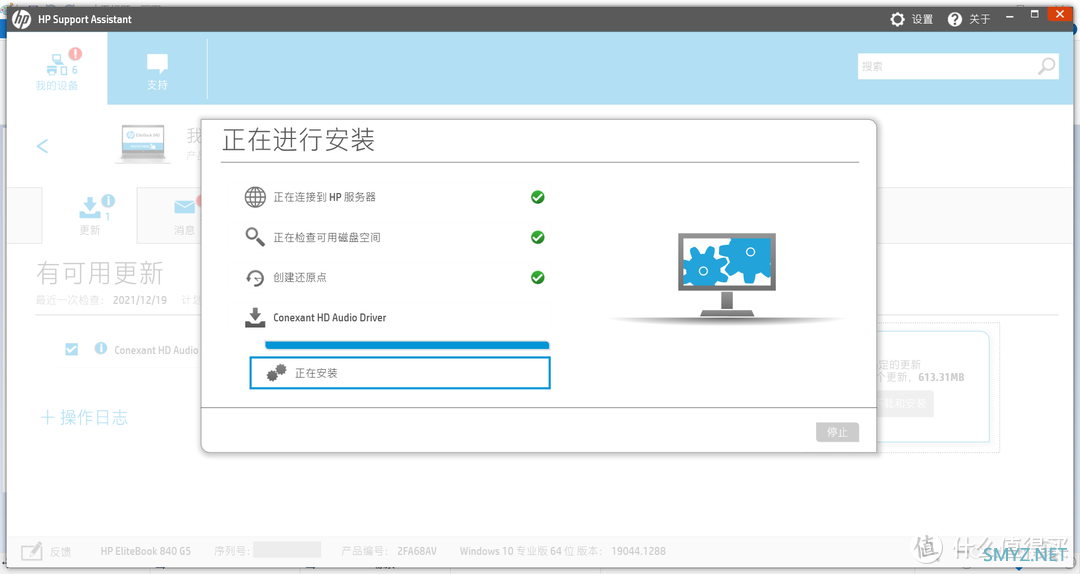Click the search magnifier icon
The width and height of the screenshot is (1080, 574).
coord(1046,66)
